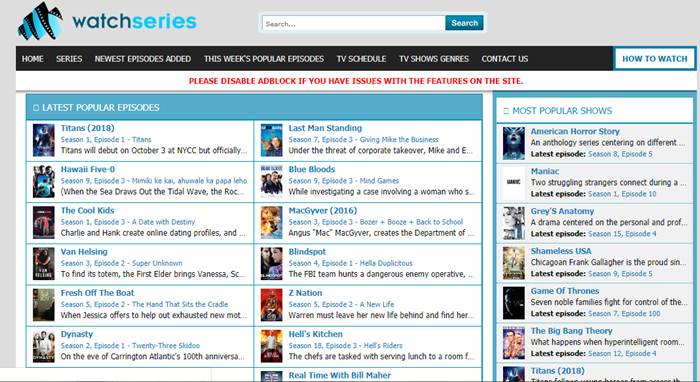Open the Shameless USA title link
700x382 pixels.
pos(561,251)
